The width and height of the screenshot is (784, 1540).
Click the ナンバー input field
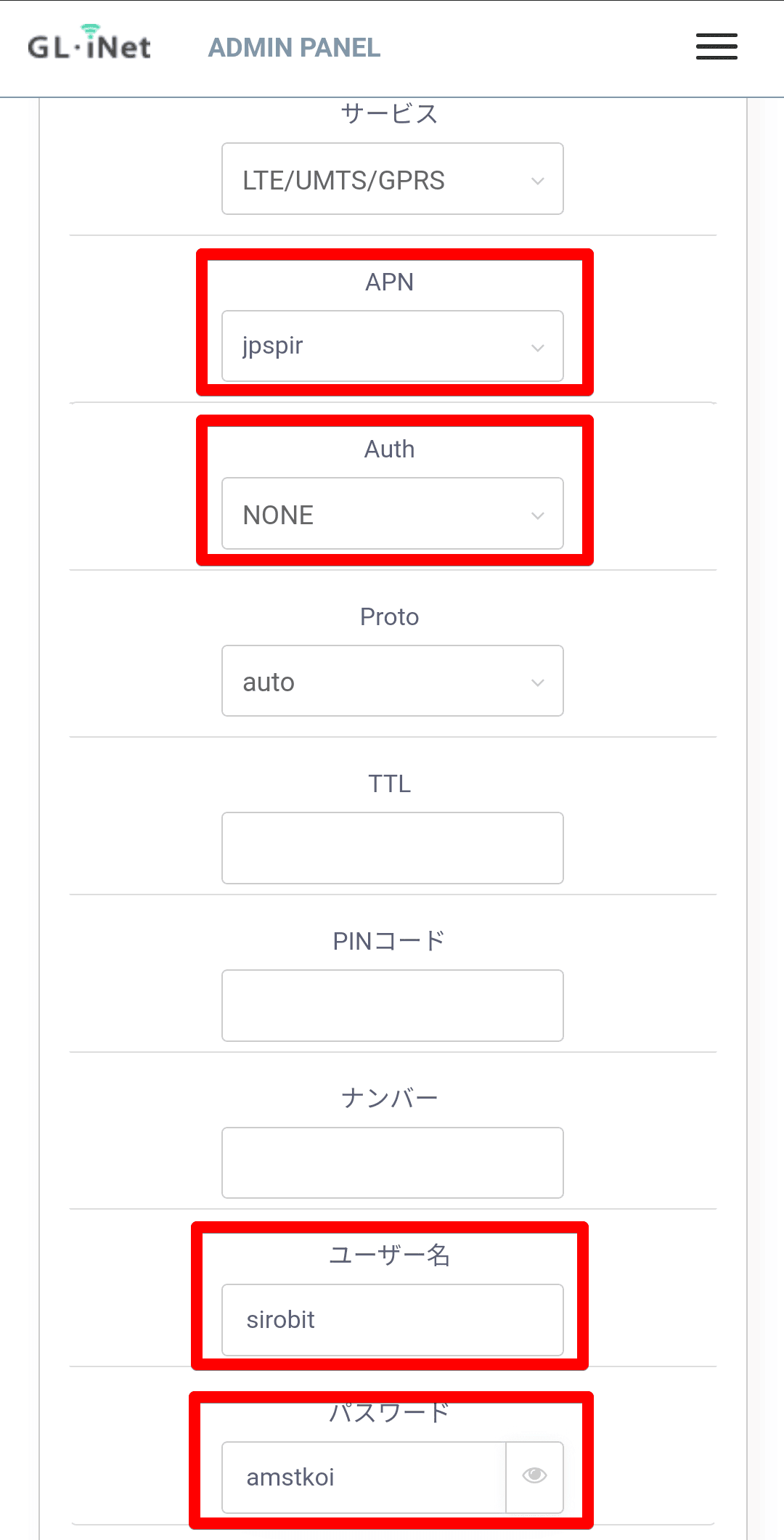[x=392, y=1162]
